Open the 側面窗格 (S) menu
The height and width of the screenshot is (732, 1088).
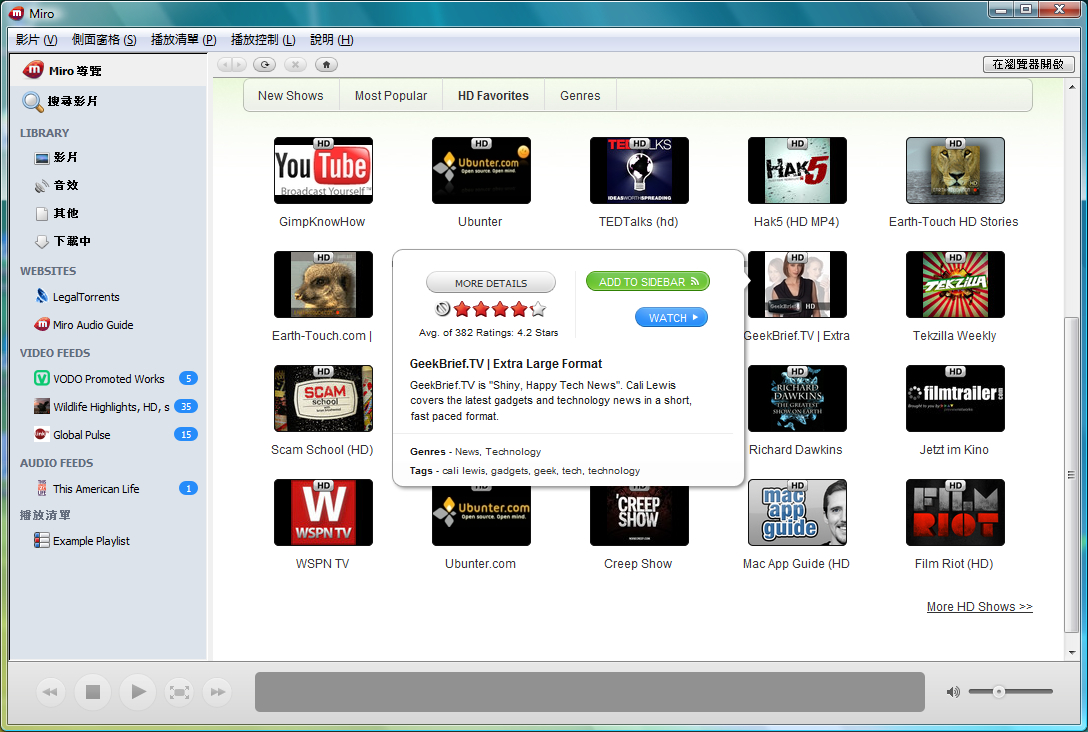pyautogui.click(x=104, y=40)
